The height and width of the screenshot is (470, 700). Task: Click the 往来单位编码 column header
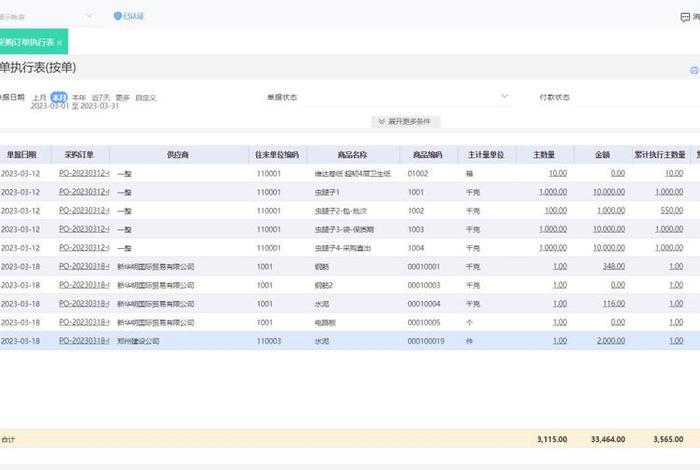click(x=277, y=155)
